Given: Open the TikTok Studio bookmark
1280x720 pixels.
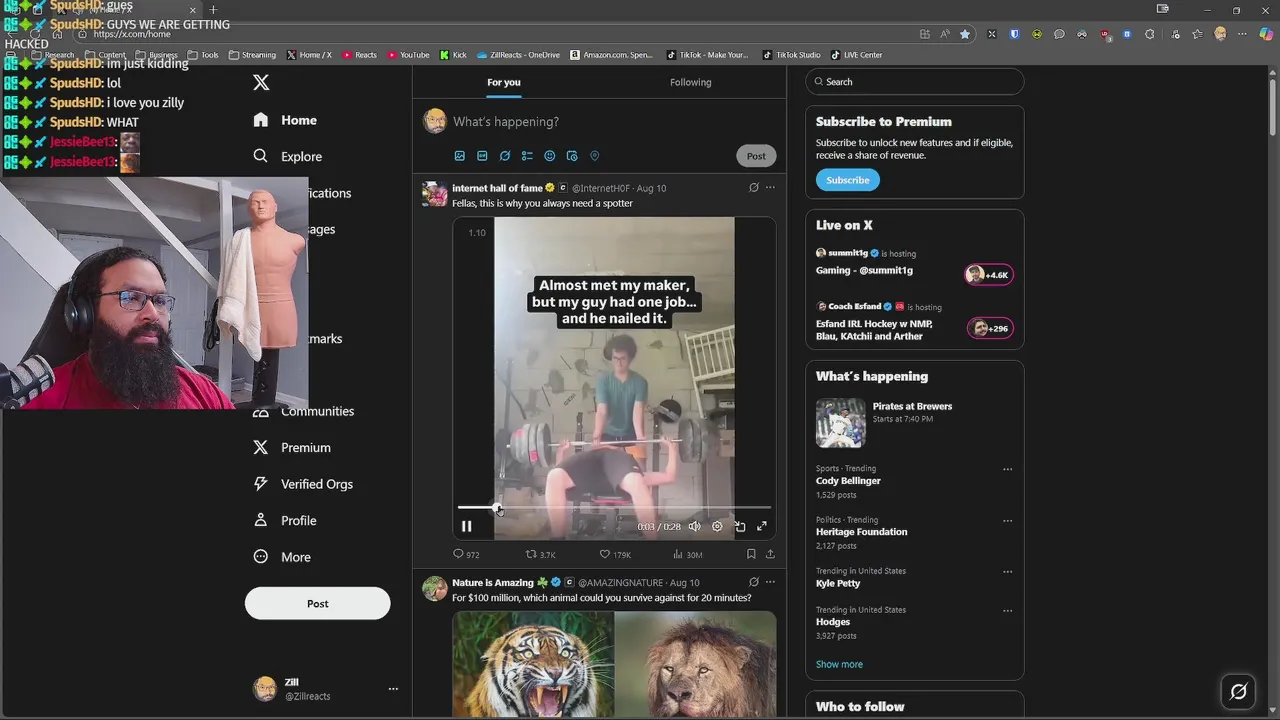Looking at the screenshot, I should point(791,55).
